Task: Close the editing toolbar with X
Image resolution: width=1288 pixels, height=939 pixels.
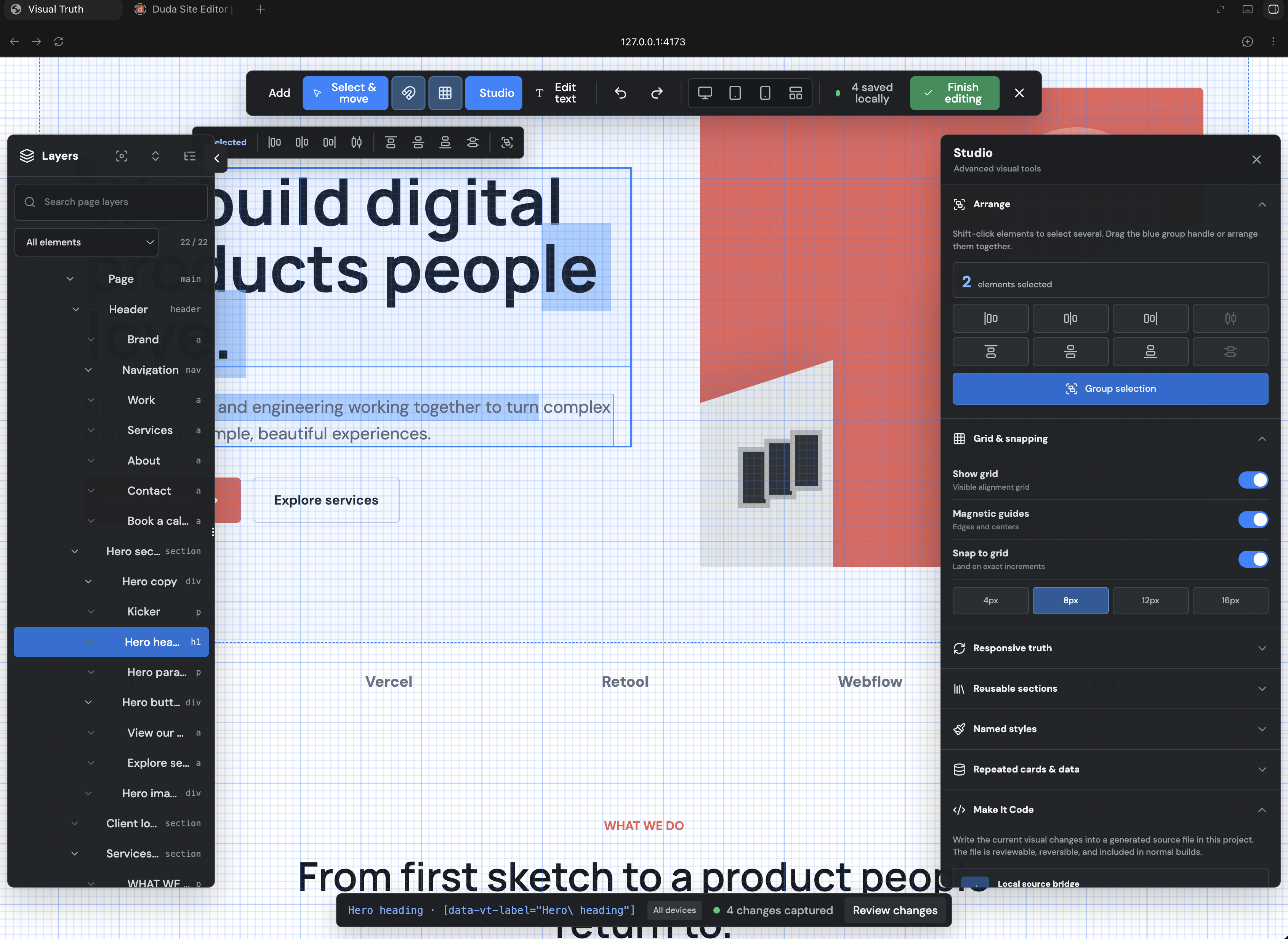Action: pos(1019,93)
